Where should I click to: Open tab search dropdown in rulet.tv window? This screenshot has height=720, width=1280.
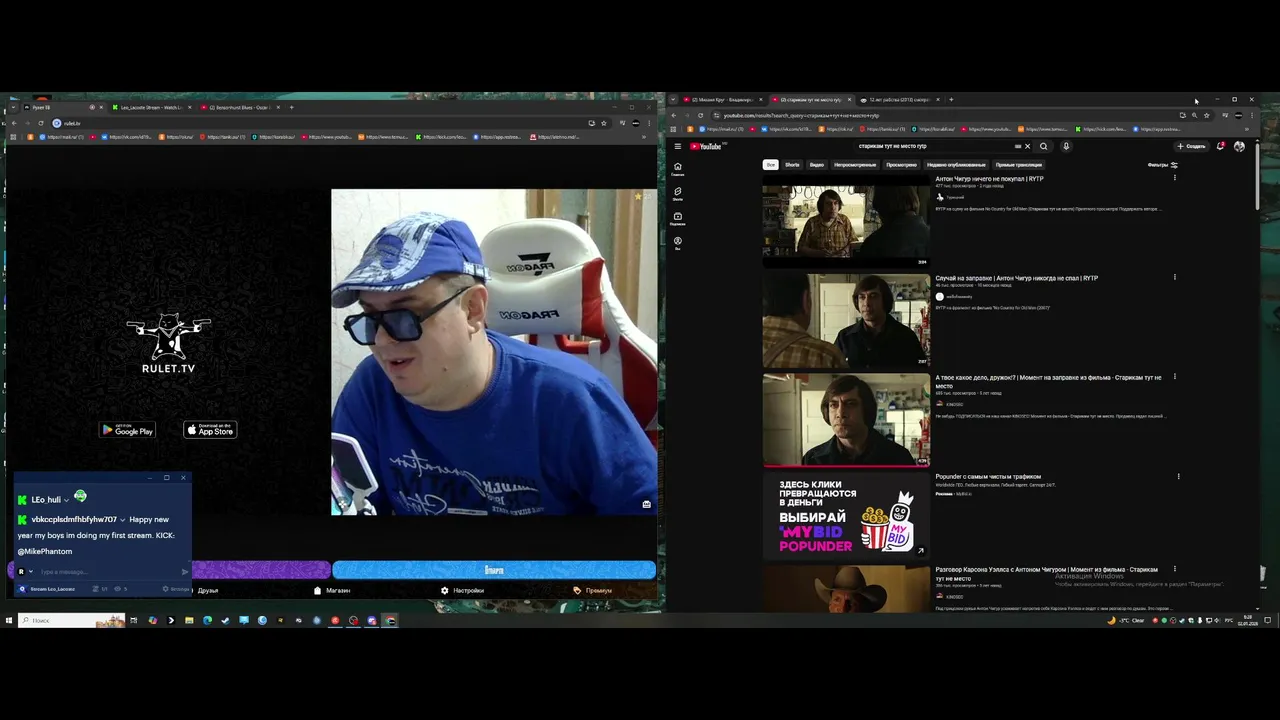[12, 107]
